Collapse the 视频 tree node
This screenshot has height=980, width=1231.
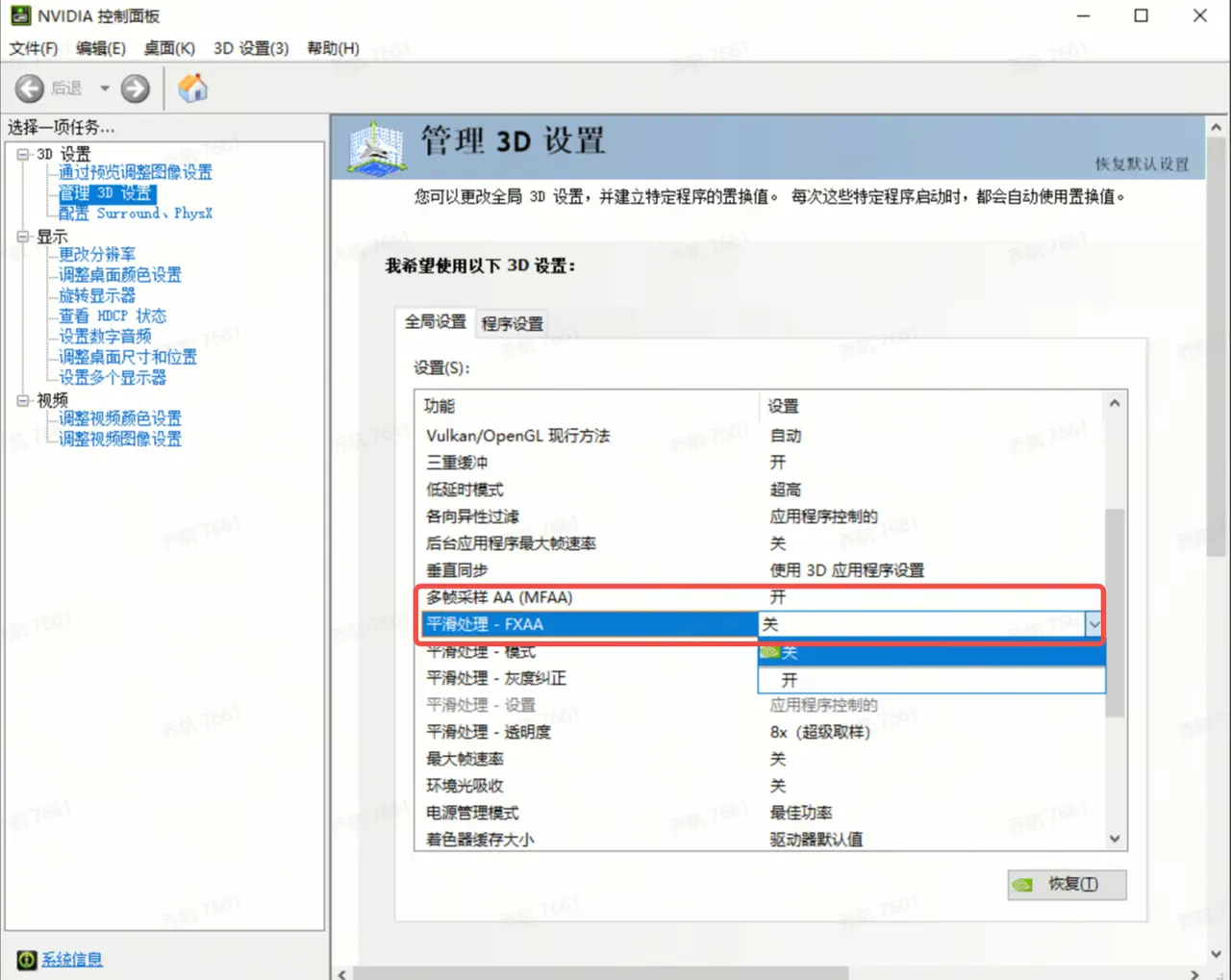pos(23,400)
